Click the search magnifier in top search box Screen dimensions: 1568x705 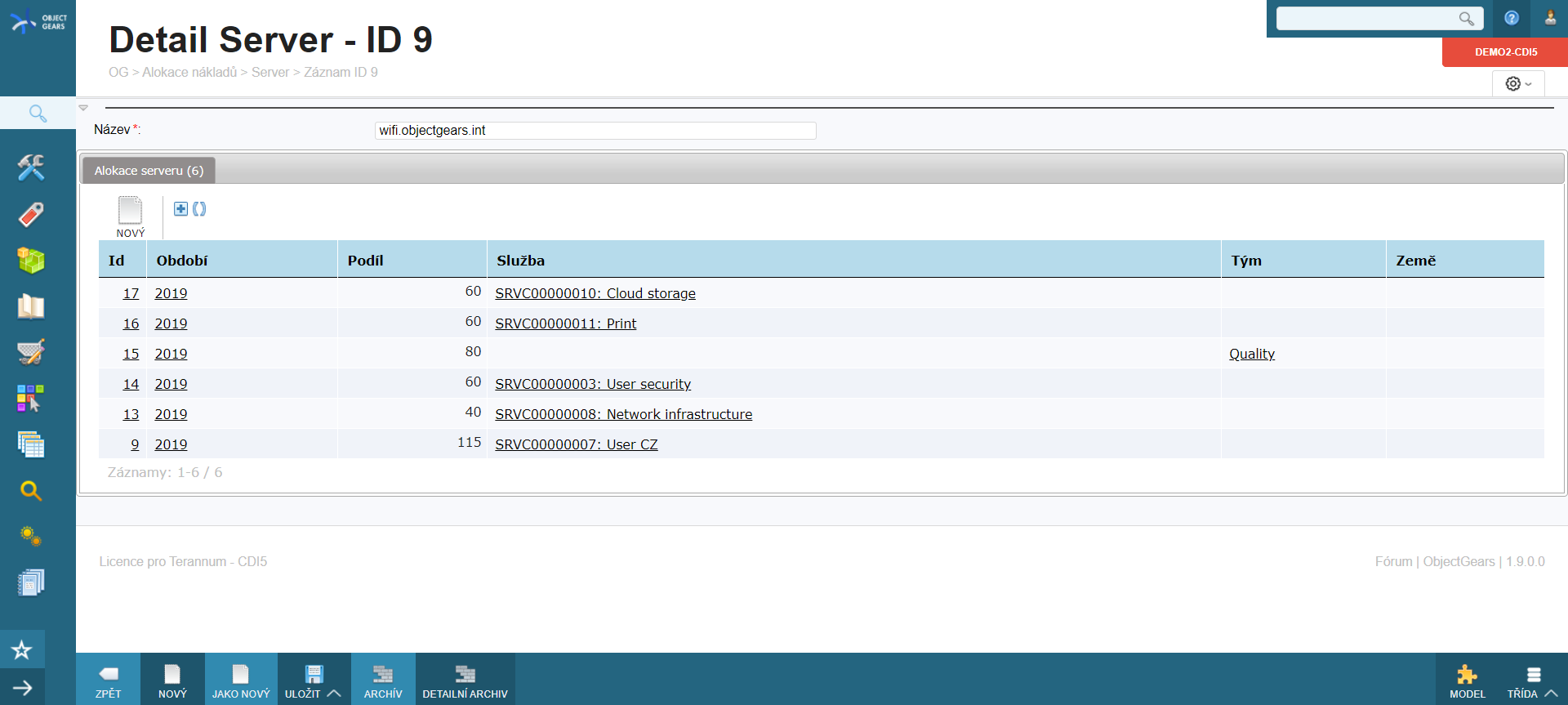click(x=1467, y=18)
